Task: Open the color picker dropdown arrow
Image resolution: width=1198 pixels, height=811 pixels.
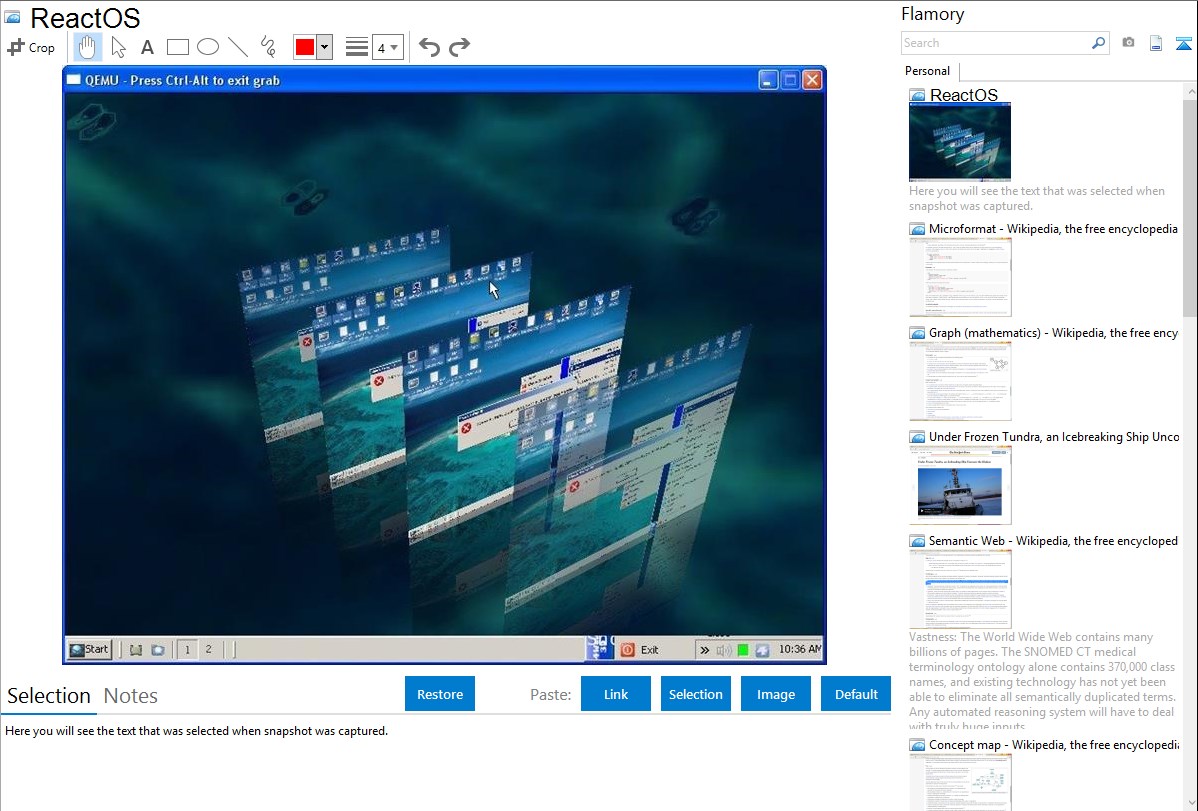Action: click(324, 47)
